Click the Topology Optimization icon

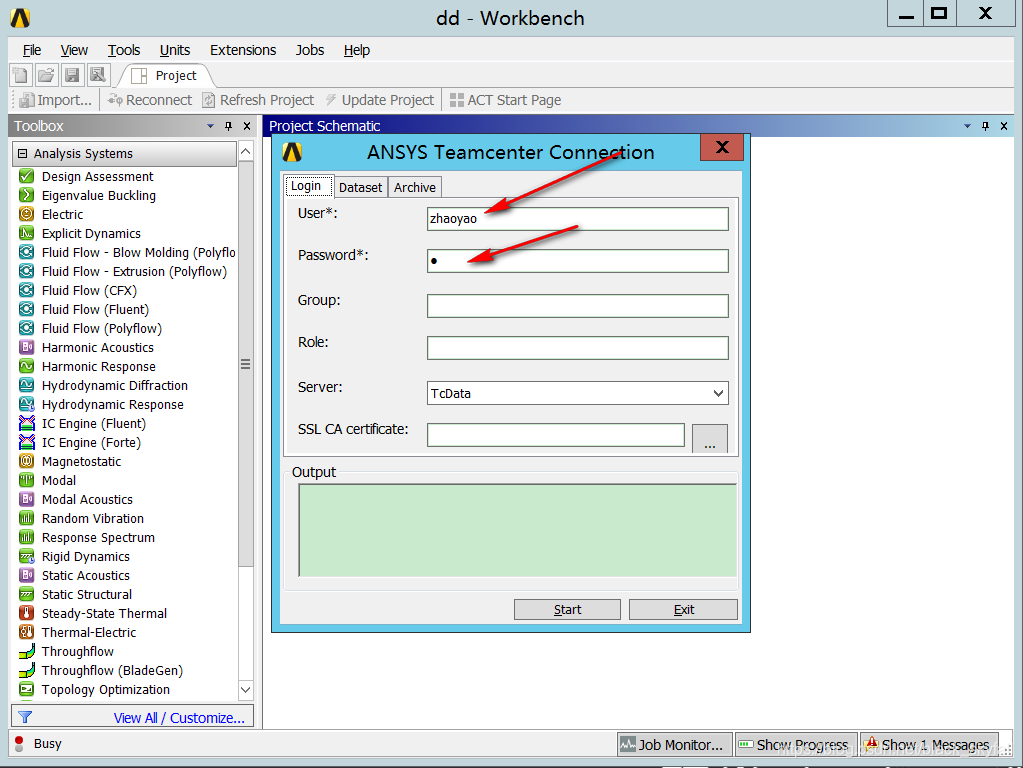click(x=26, y=689)
